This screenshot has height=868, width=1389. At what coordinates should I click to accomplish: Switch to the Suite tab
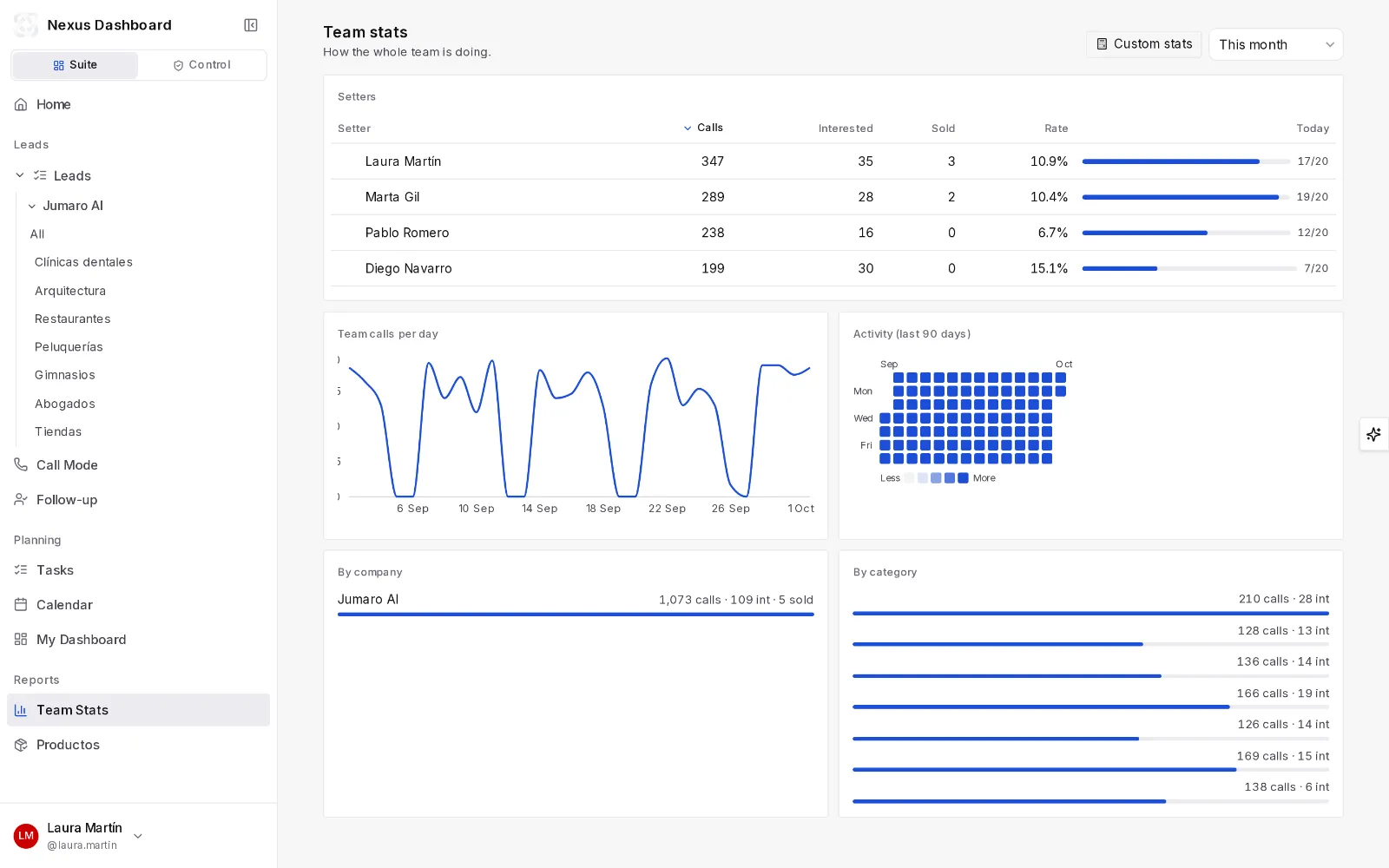(75, 65)
